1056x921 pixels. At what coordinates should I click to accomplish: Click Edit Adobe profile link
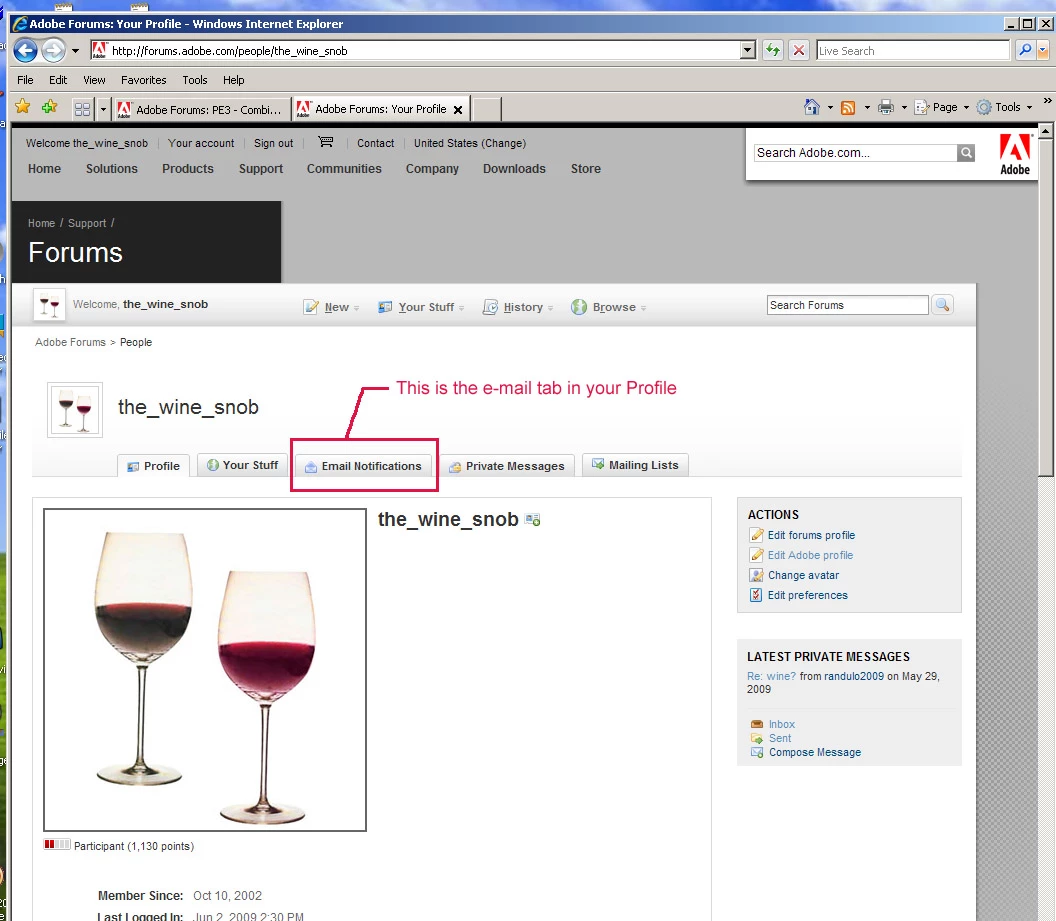pos(810,555)
